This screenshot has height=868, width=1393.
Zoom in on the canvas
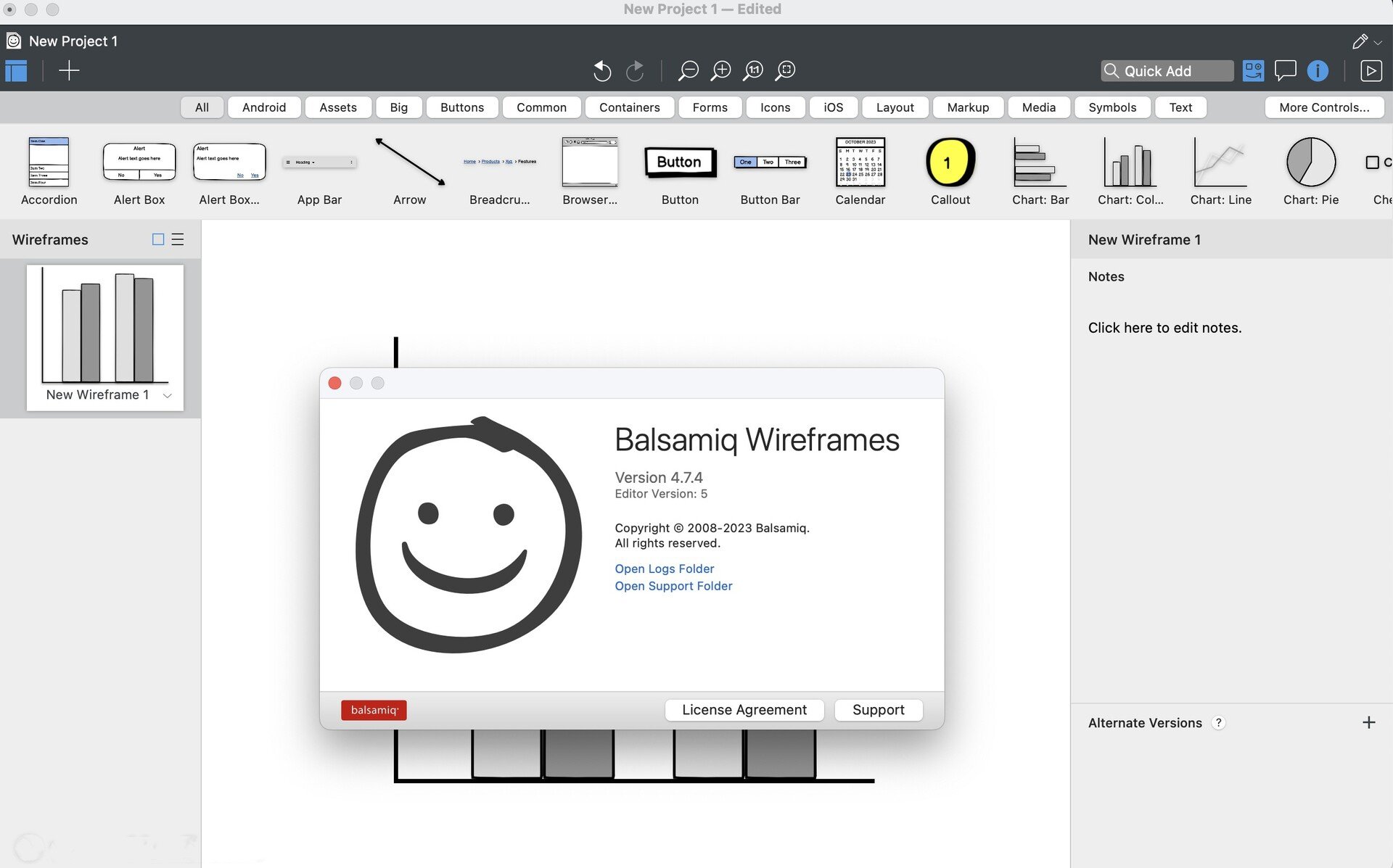click(720, 70)
